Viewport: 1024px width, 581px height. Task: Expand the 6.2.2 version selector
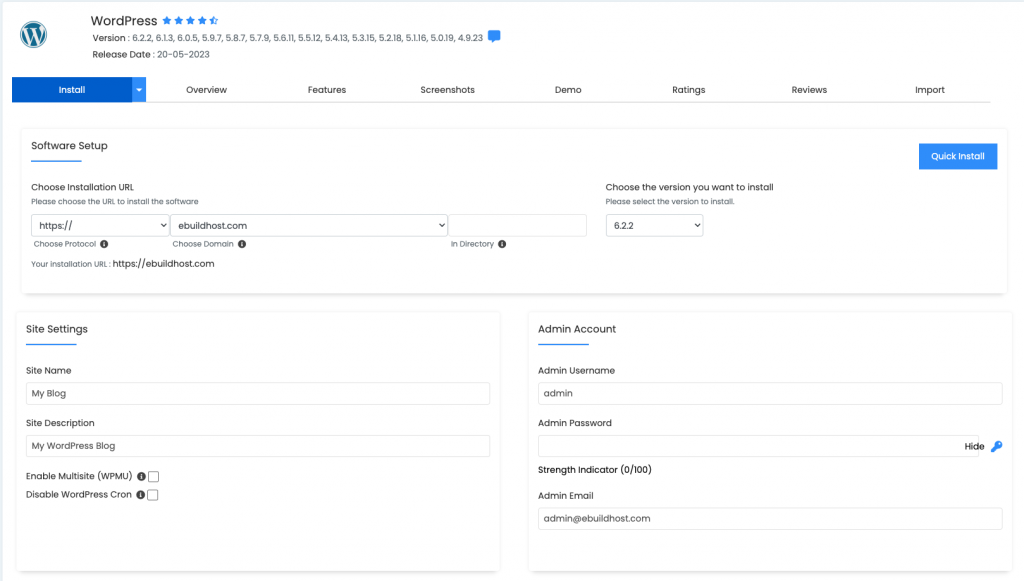click(x=654, y=225)
